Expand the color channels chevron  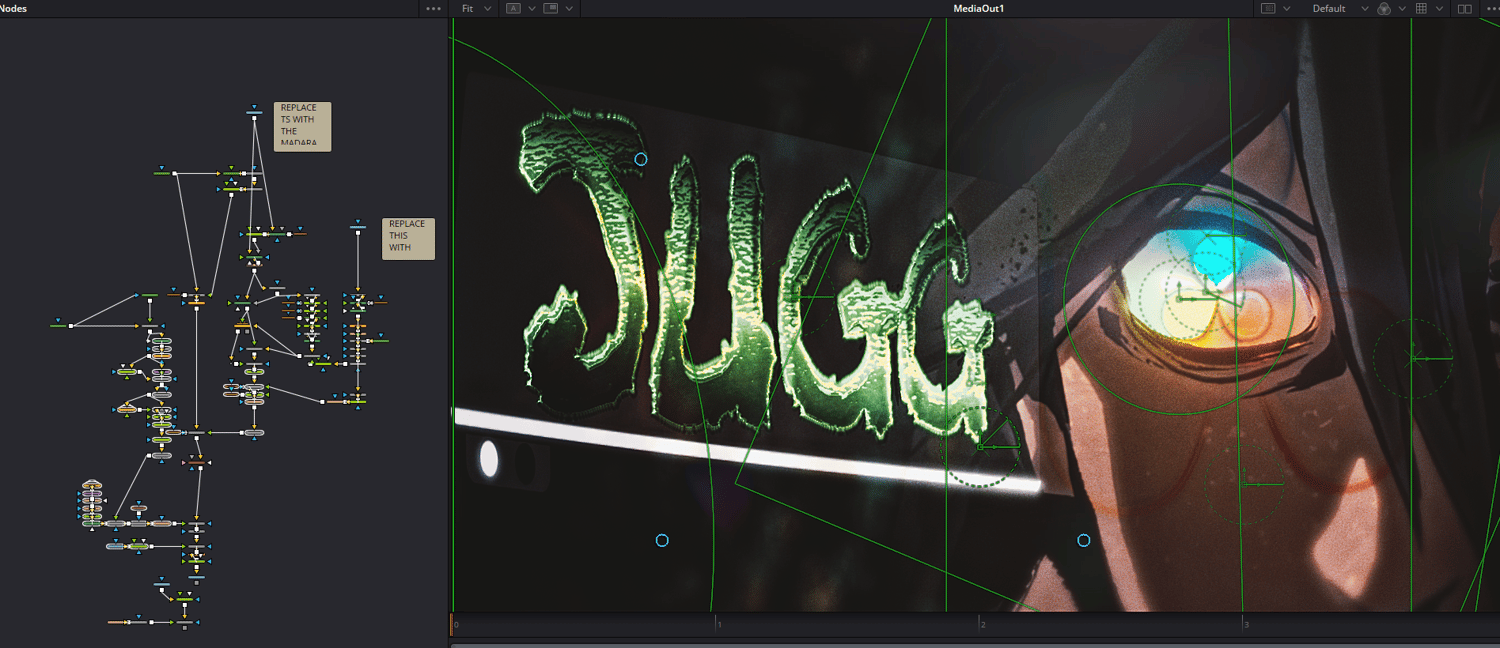(1403, 8)
